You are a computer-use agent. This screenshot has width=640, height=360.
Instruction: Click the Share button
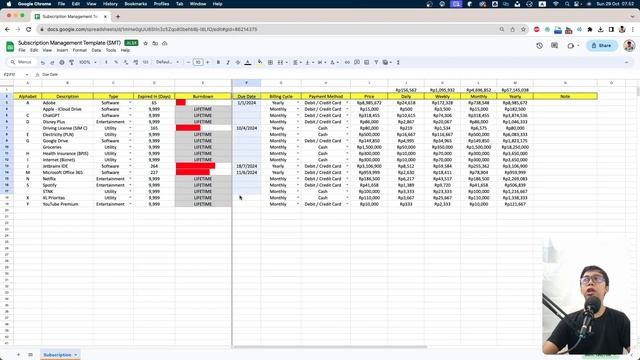coord(601,46)
